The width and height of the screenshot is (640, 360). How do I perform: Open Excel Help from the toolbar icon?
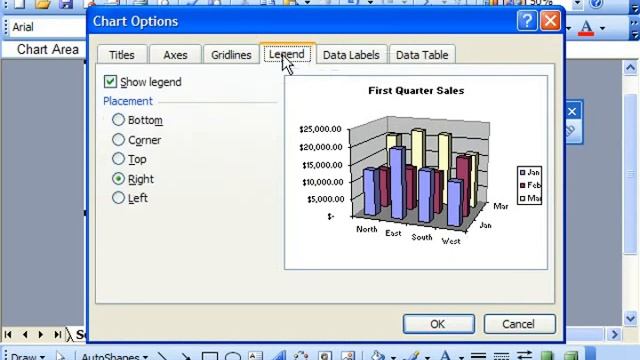tap(596, 4)
